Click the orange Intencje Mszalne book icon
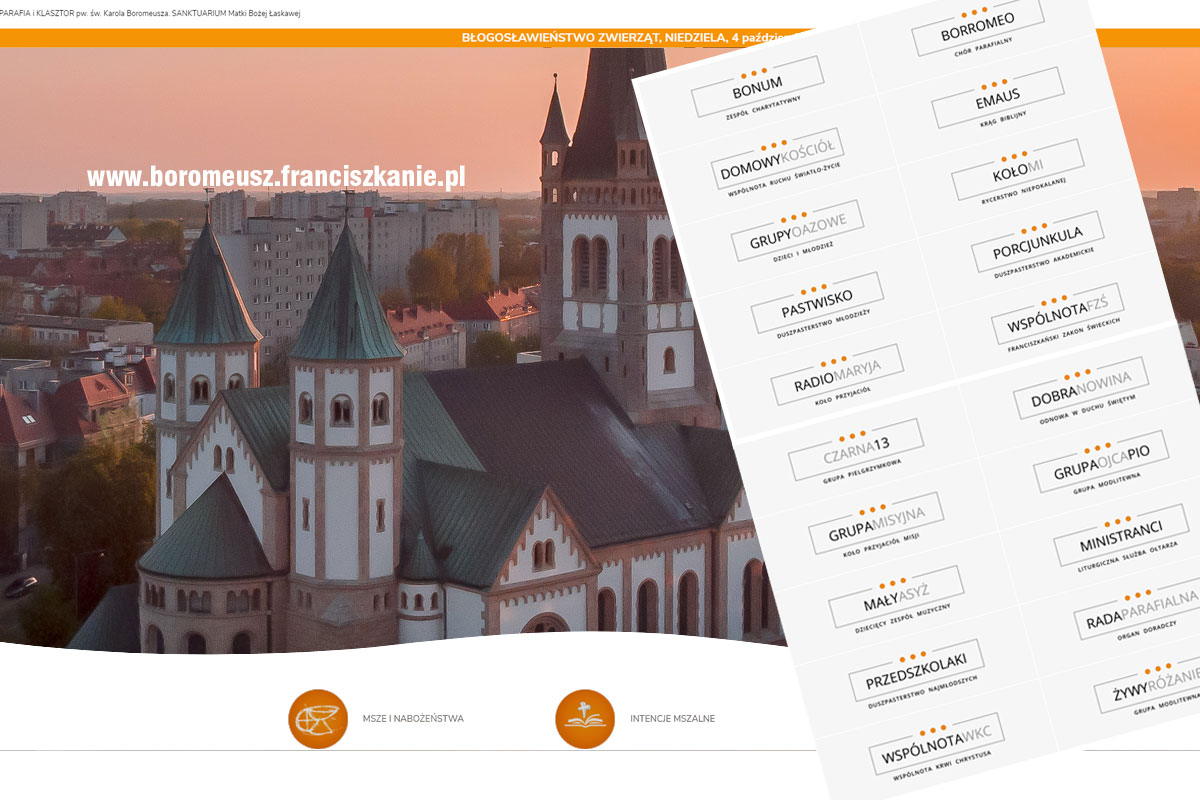 (x=585, y=719)
